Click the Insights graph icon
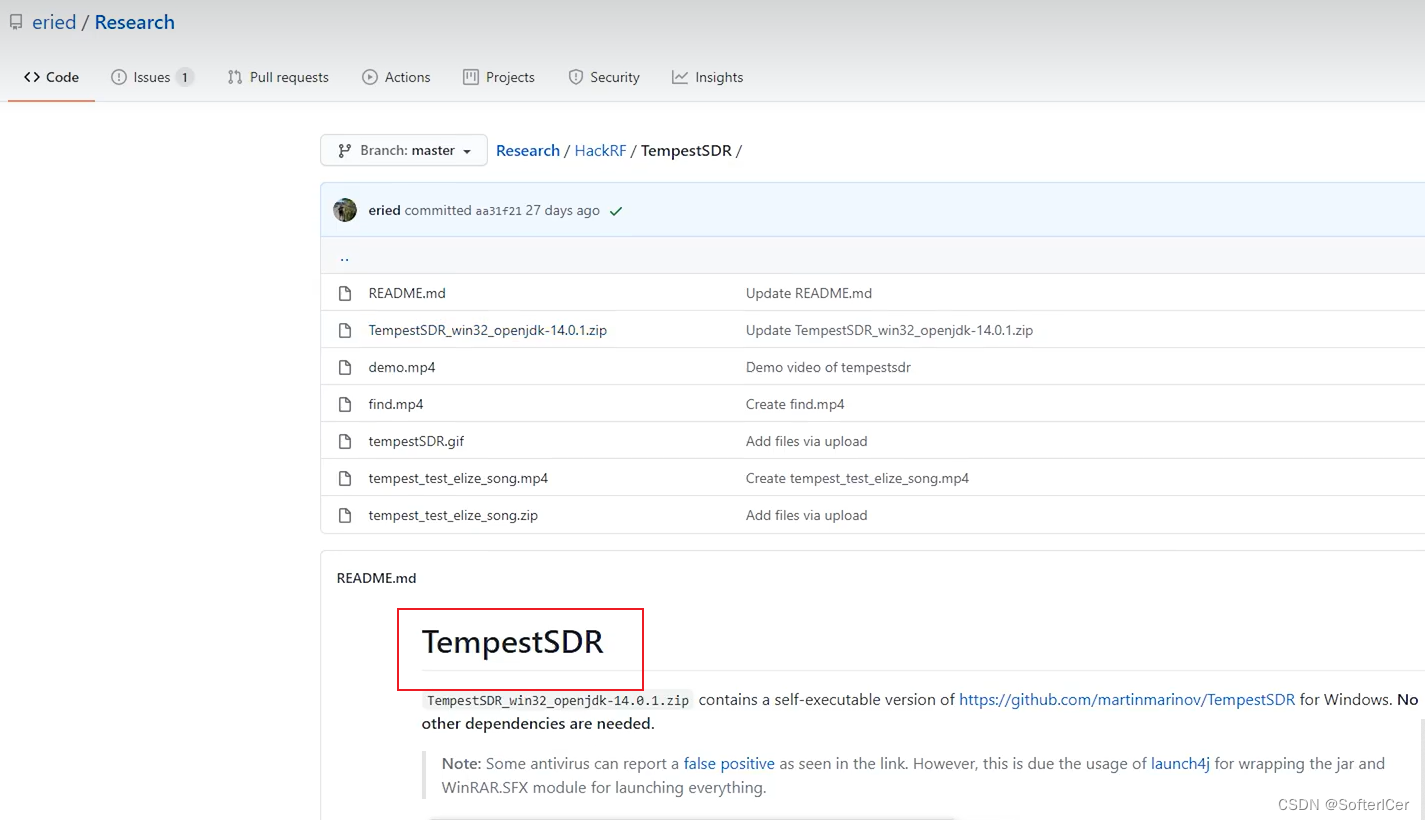The width and height of the screenshot is (1425, 820). pos(681,76)
